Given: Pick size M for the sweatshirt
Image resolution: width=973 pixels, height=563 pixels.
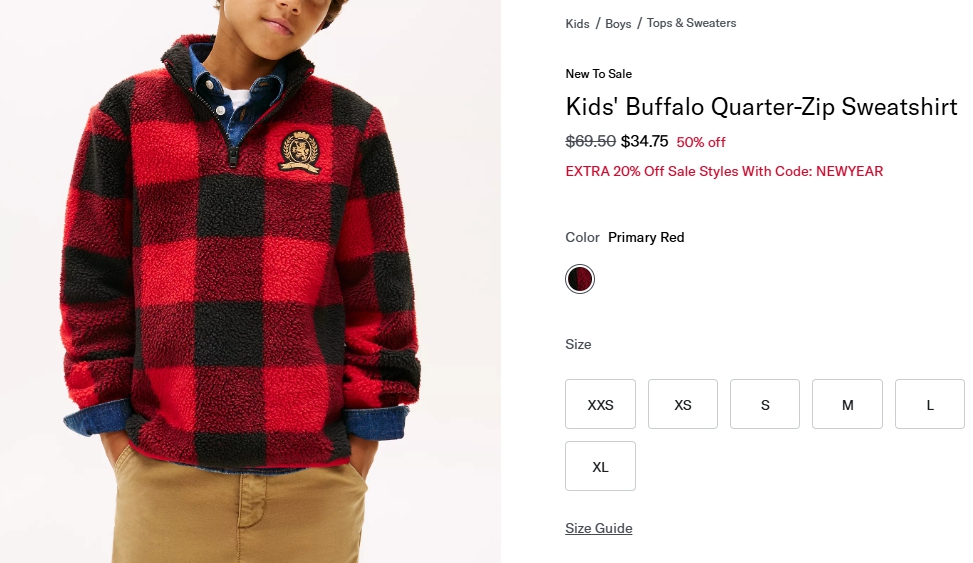Looking at the screenshot, I should point(847,404).
